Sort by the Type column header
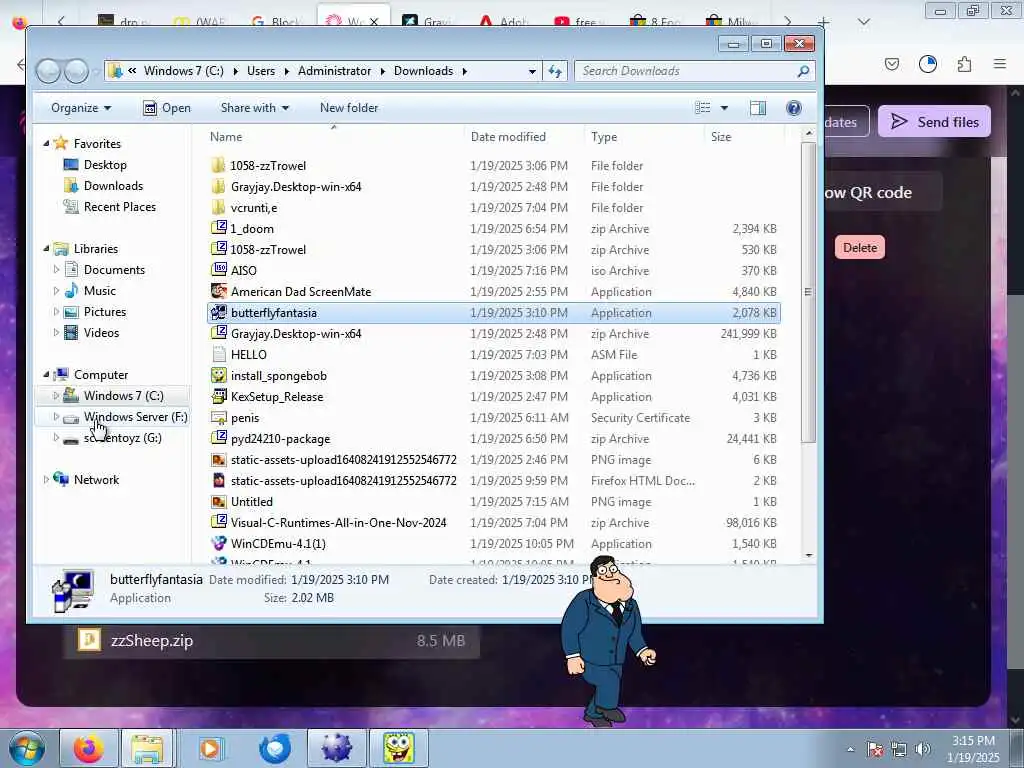 (x=604, y=136)
